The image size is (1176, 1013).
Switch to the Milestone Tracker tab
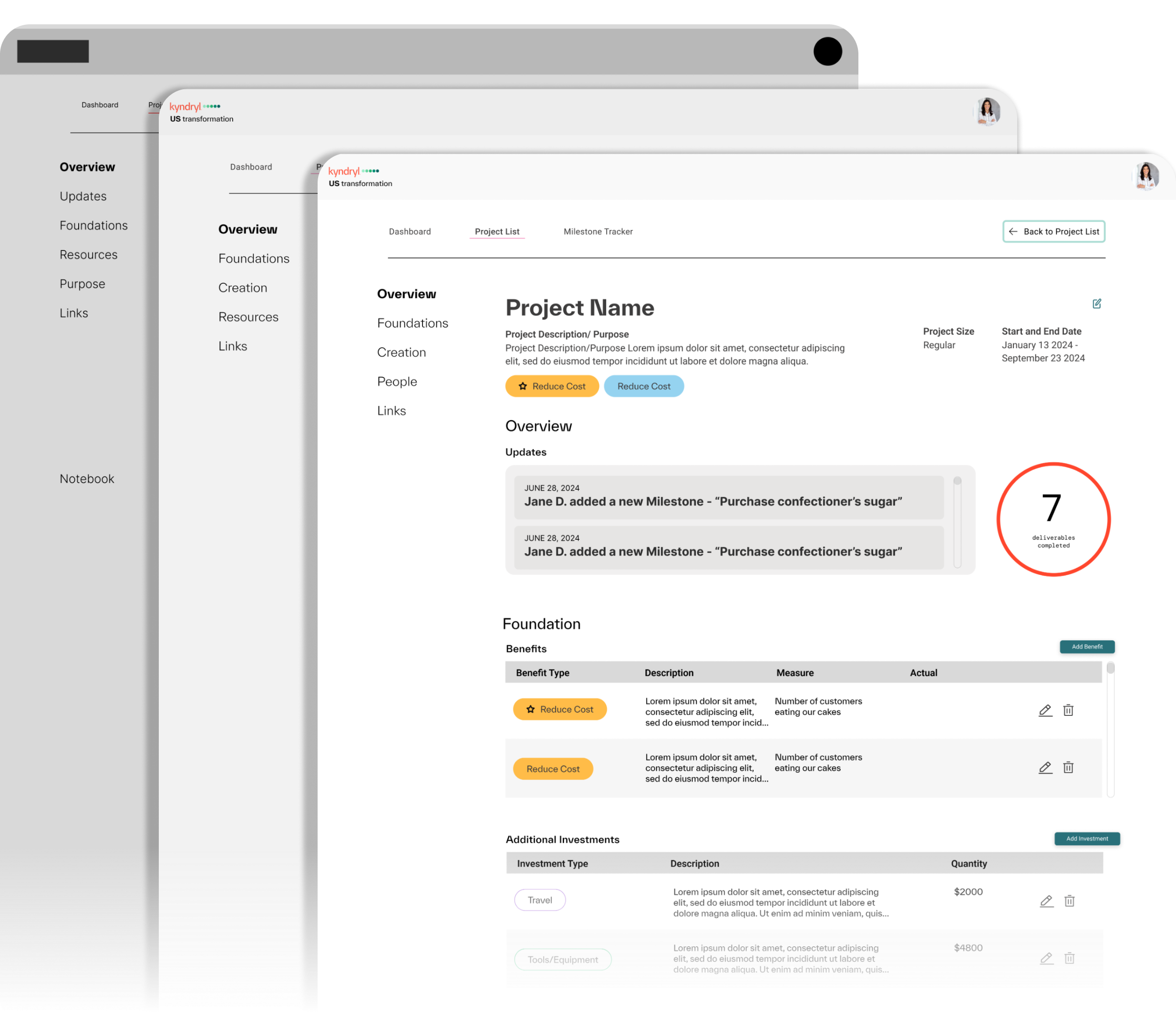pos(598,231)
